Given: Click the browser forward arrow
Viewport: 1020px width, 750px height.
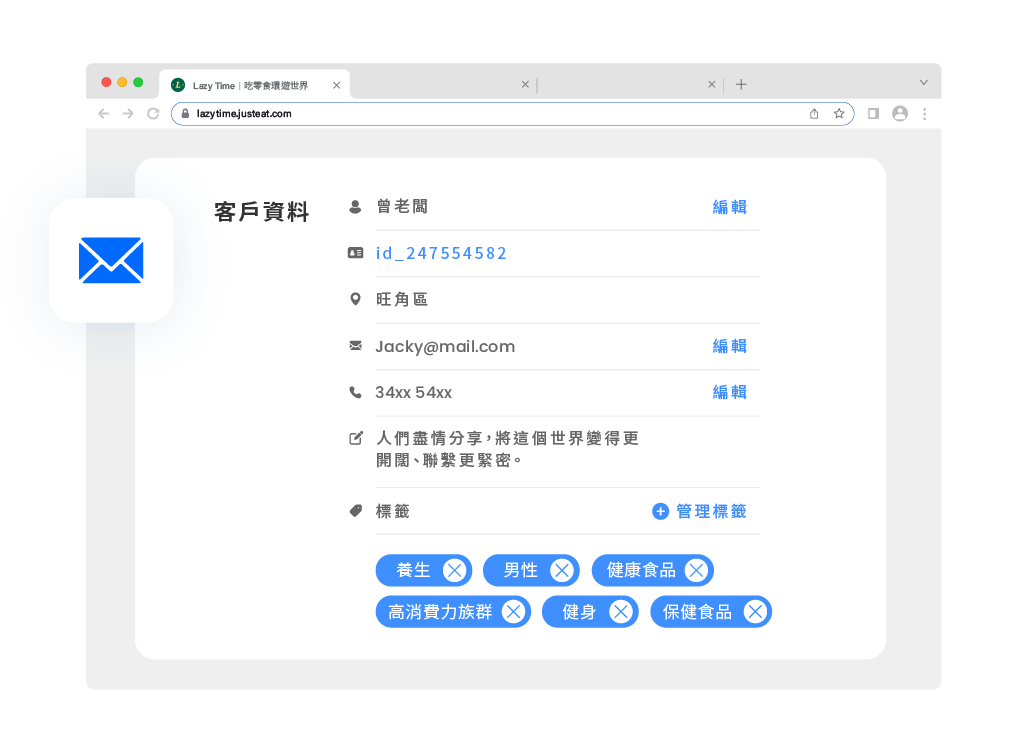Looking at the screenshot, I should pos(128,114).
